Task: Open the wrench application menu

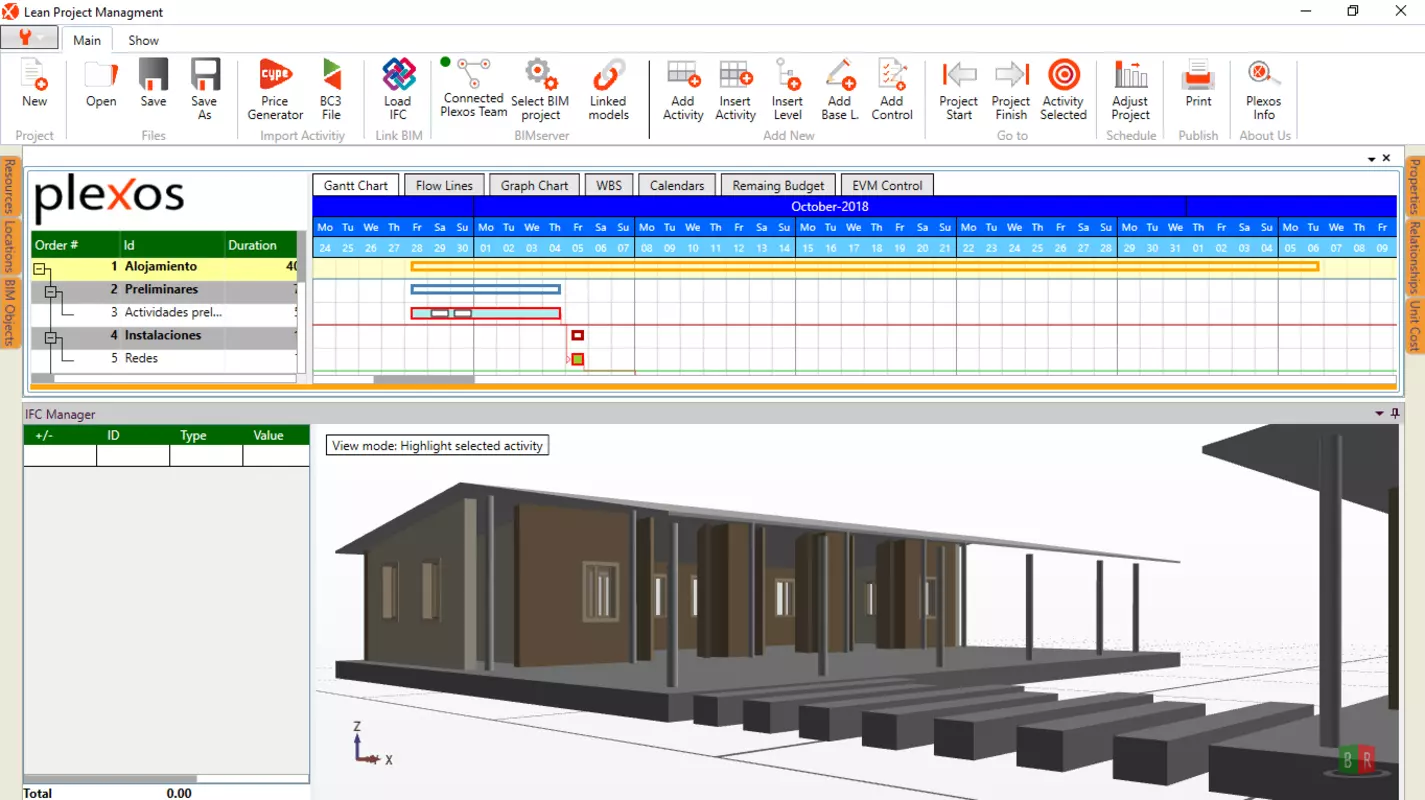Action: [x=29, y=38]
